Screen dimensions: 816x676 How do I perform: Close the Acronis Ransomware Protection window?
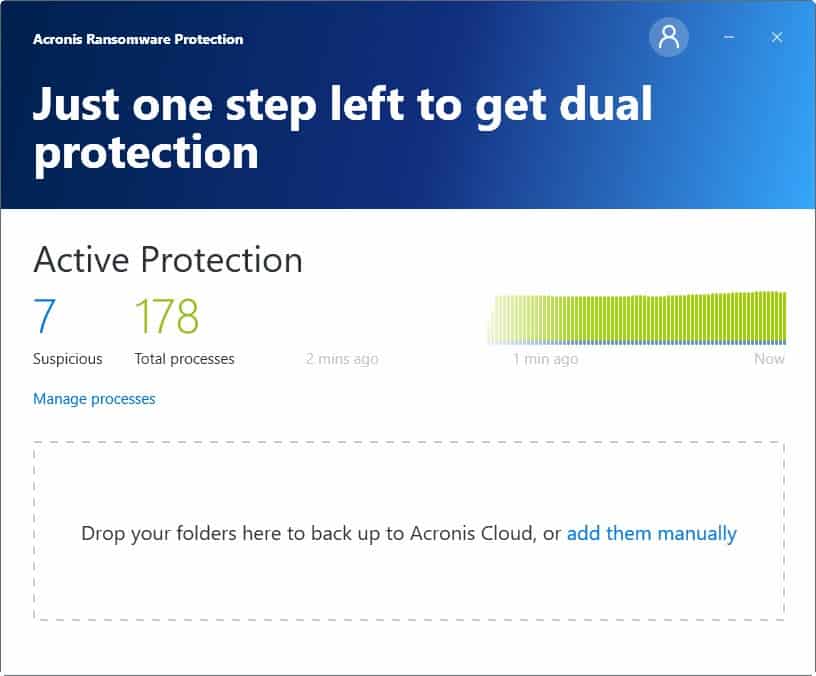click(777, 38)
